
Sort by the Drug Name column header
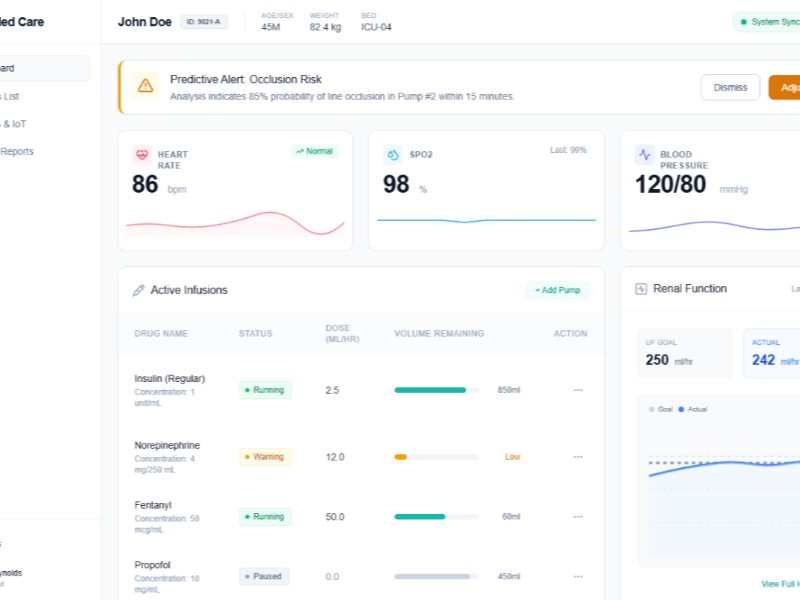pos(161,334)
